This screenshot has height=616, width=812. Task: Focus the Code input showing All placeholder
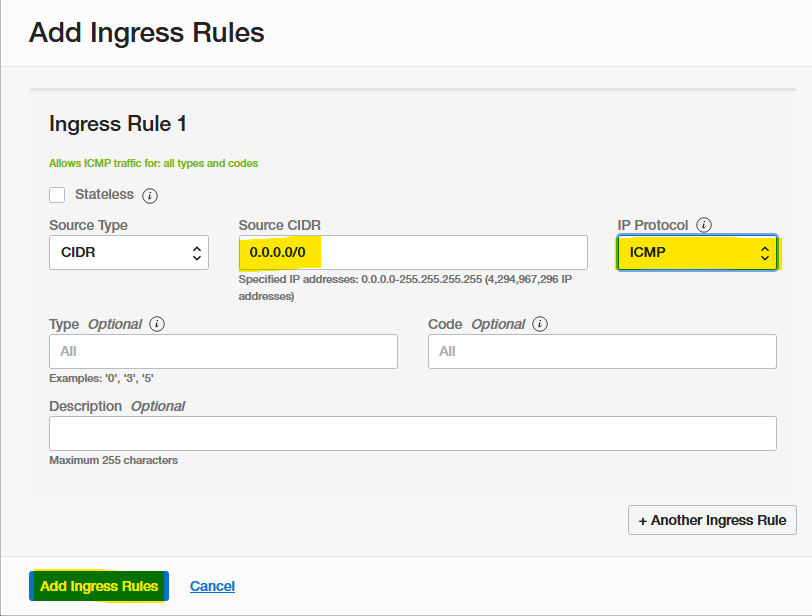click(x=602, y=351)
